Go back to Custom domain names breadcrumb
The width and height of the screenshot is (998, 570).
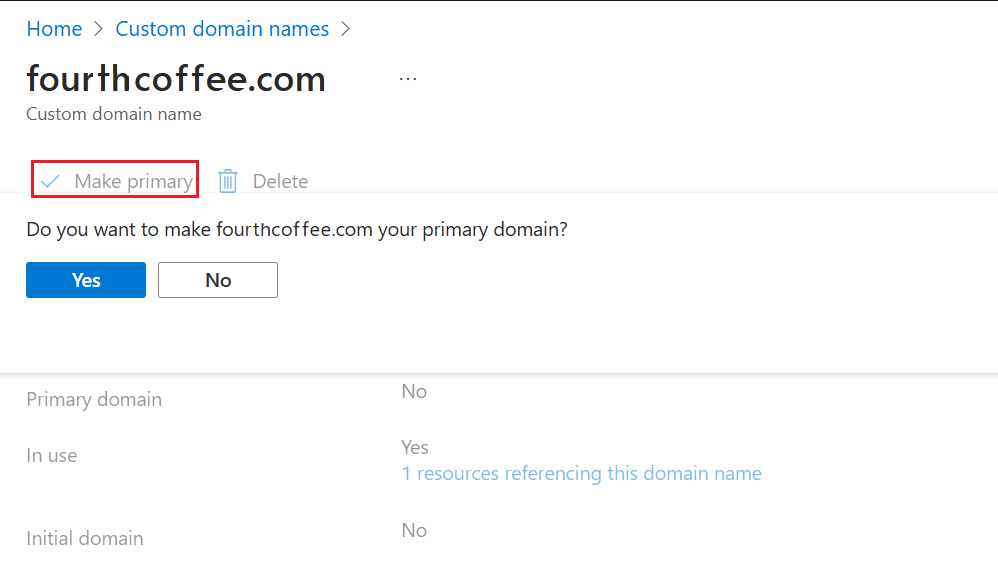(222, 29)
